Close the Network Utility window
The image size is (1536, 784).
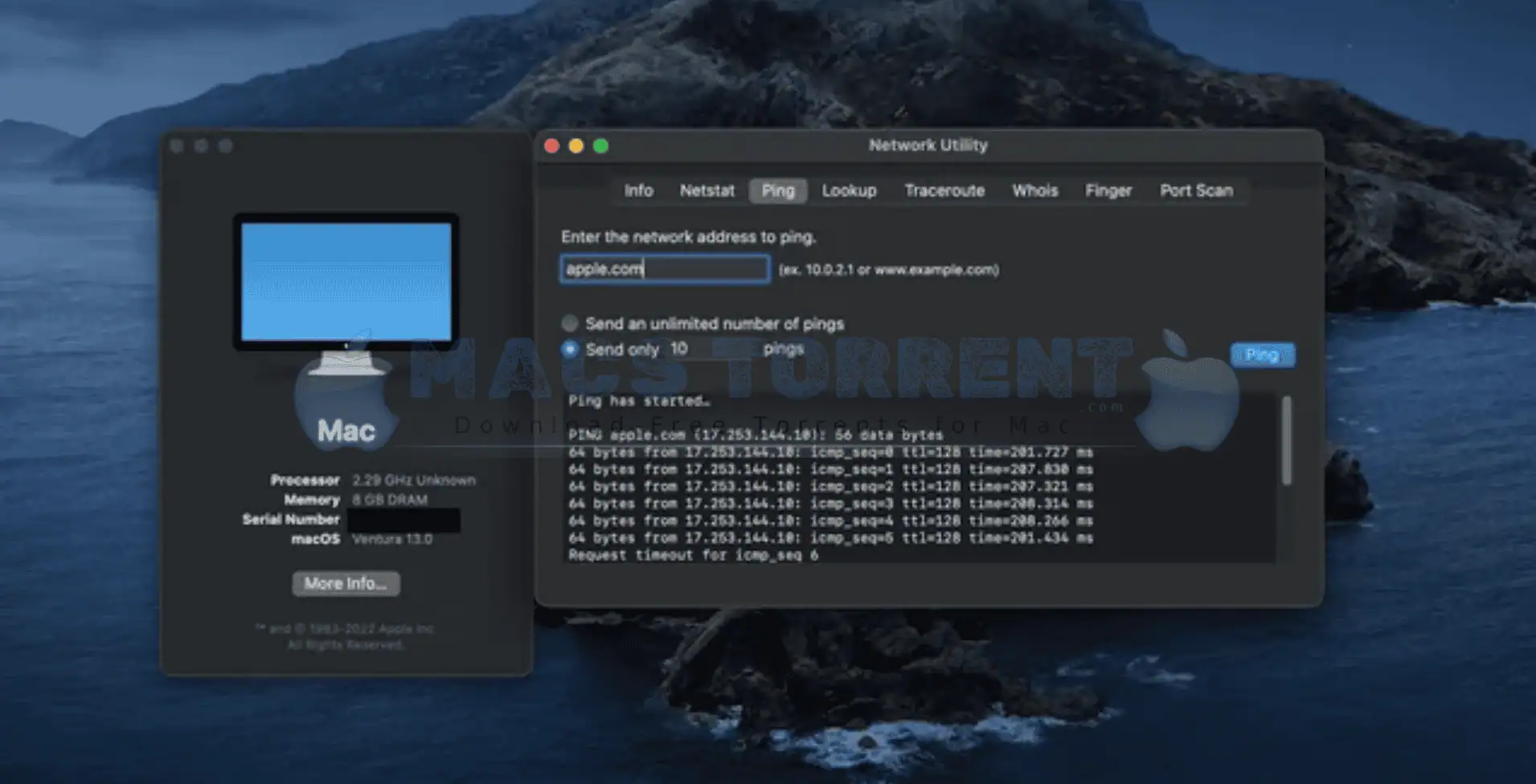click(551, 145)
